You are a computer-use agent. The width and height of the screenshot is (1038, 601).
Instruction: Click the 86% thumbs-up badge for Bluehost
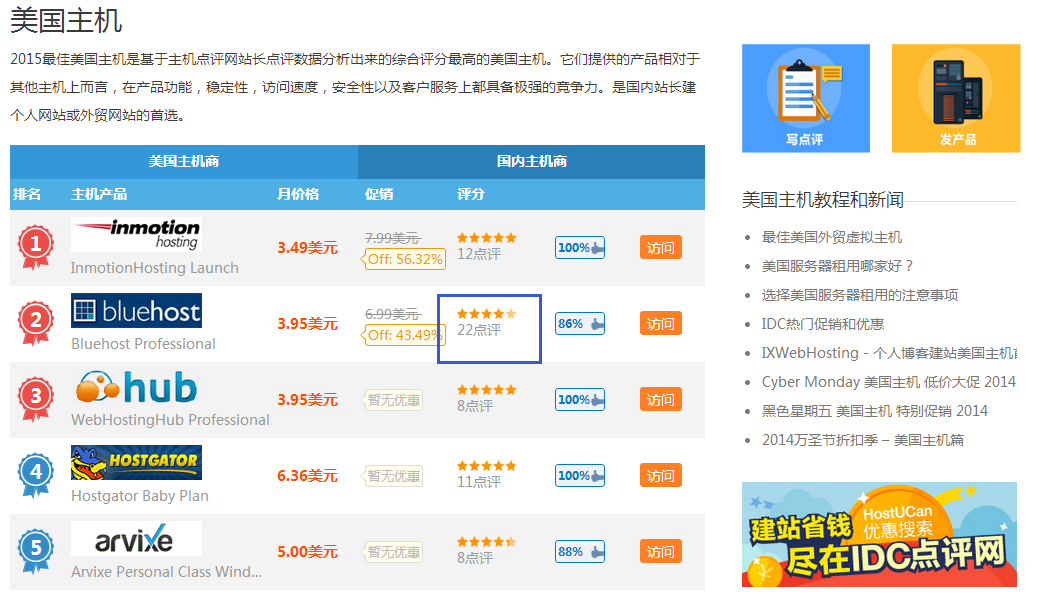click(x=580, y=324)
